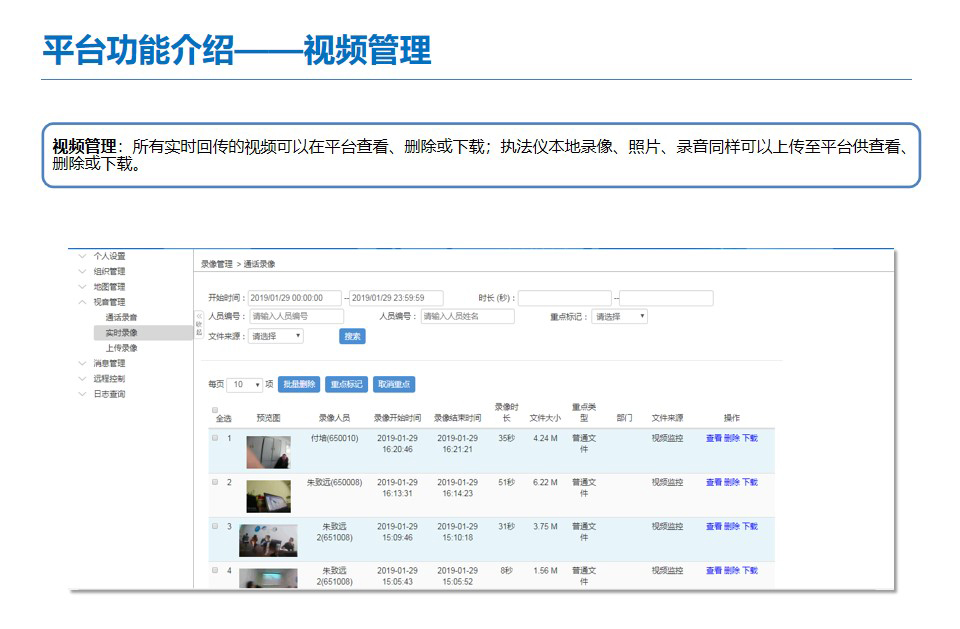Image resolution: width=960 pixels, height=629 pixels.
Task: Click 删除 in row 4
Action: click(x=732, y=571)
